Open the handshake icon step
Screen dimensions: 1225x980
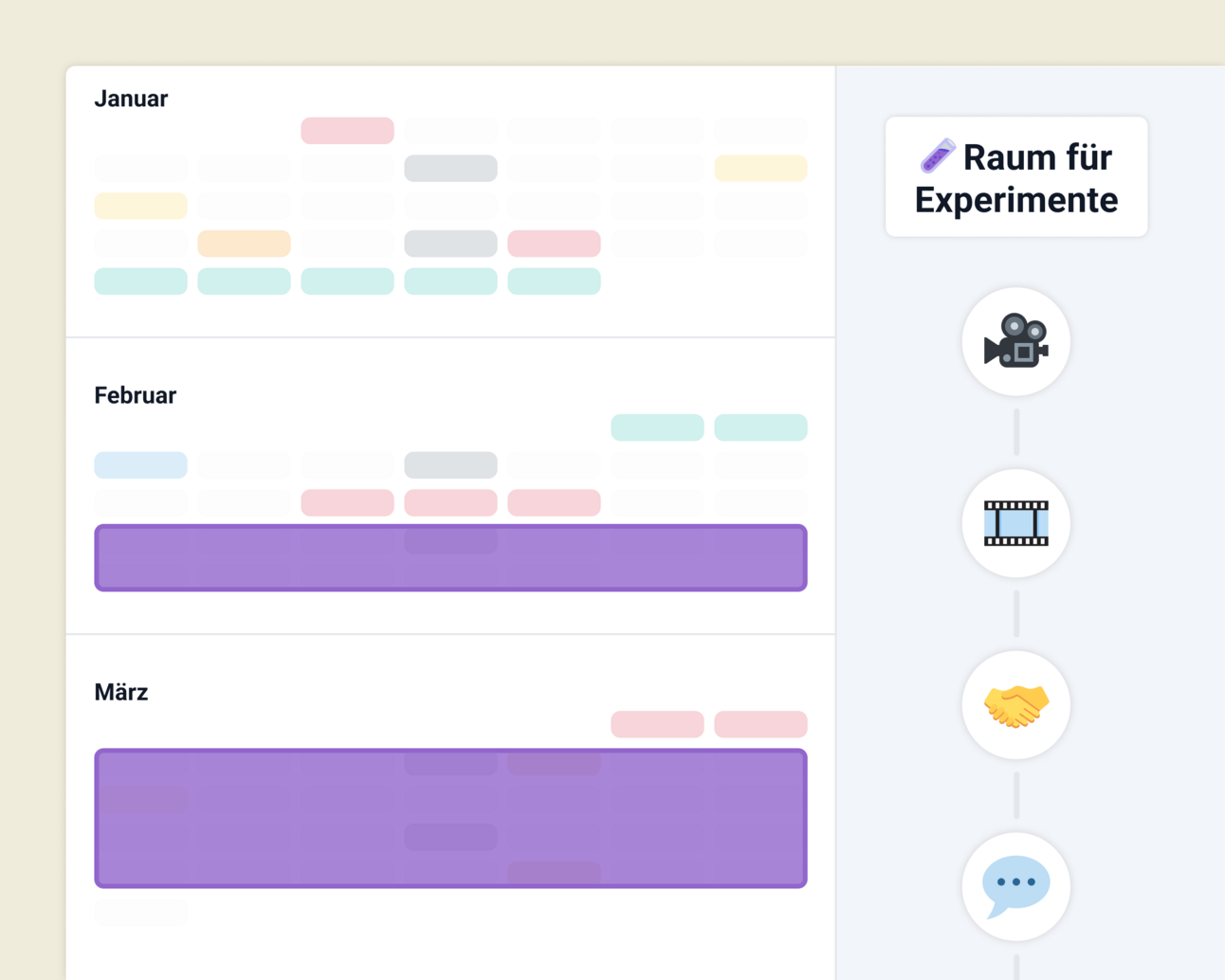click(x=1015, y=705)
